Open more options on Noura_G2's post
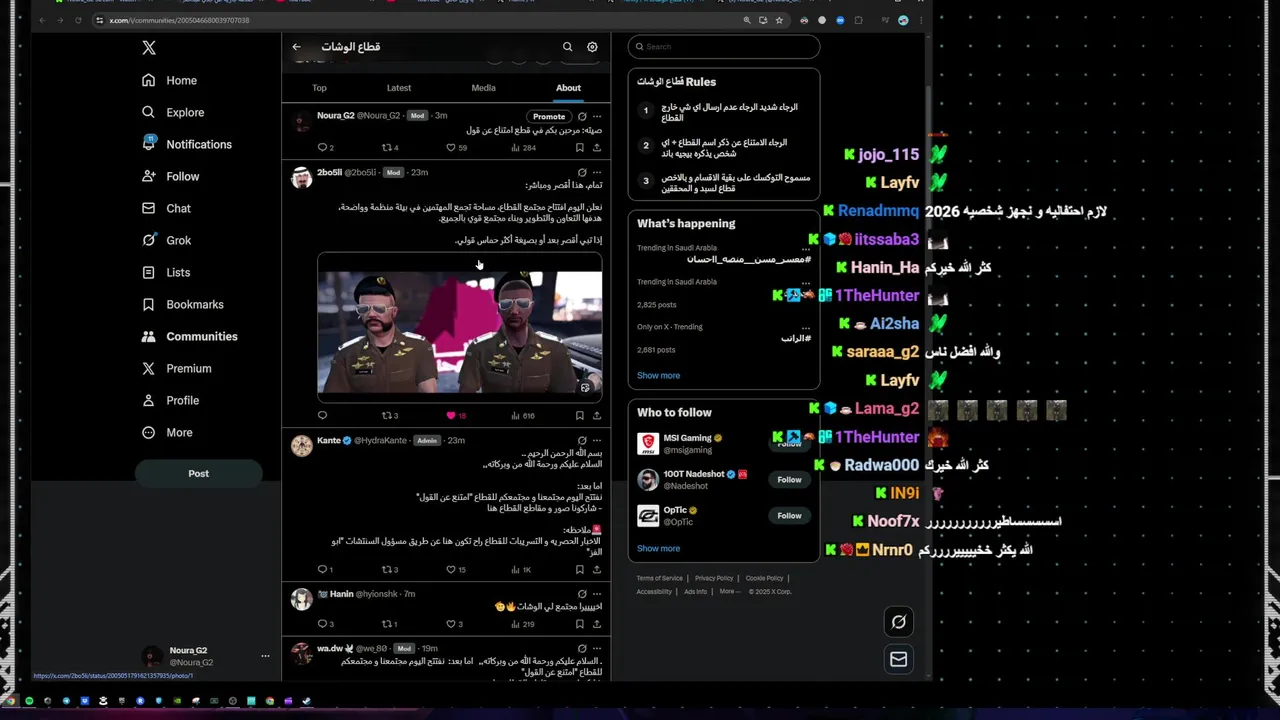Image resolution: width=1280 pixels, height=720 pixels. coord(597,116)
